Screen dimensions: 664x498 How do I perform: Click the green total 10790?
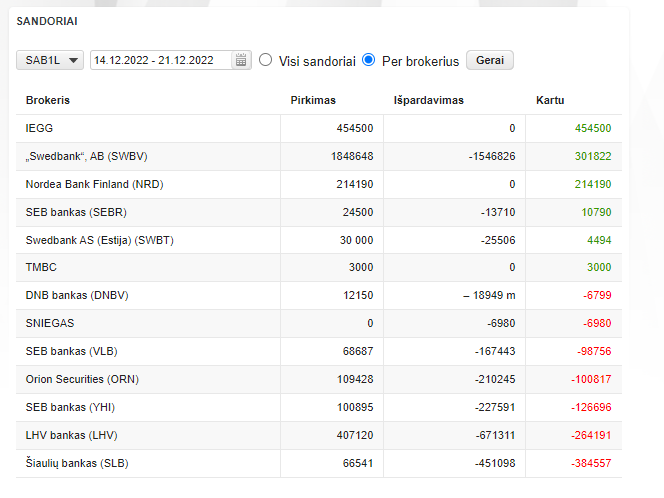[596, 212]
